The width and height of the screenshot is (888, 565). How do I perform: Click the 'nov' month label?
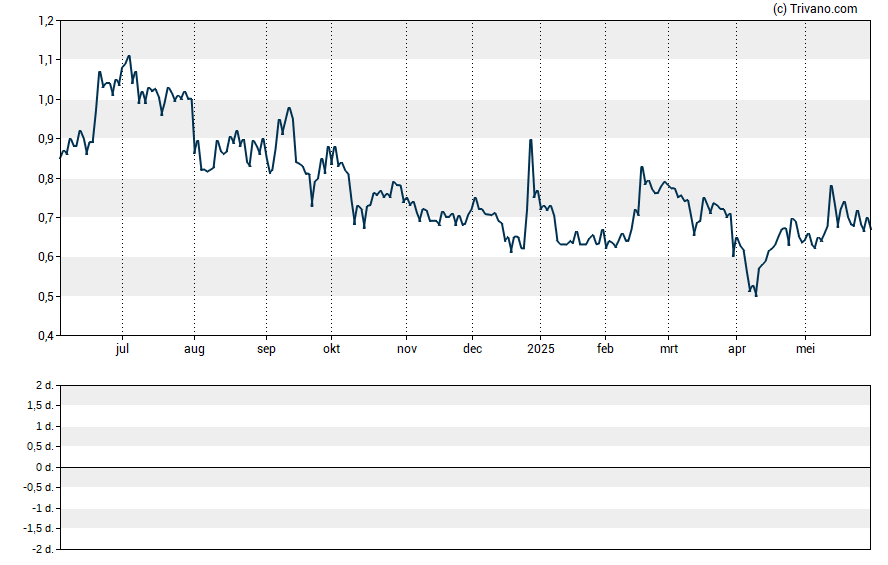click(x=407, y=349)
